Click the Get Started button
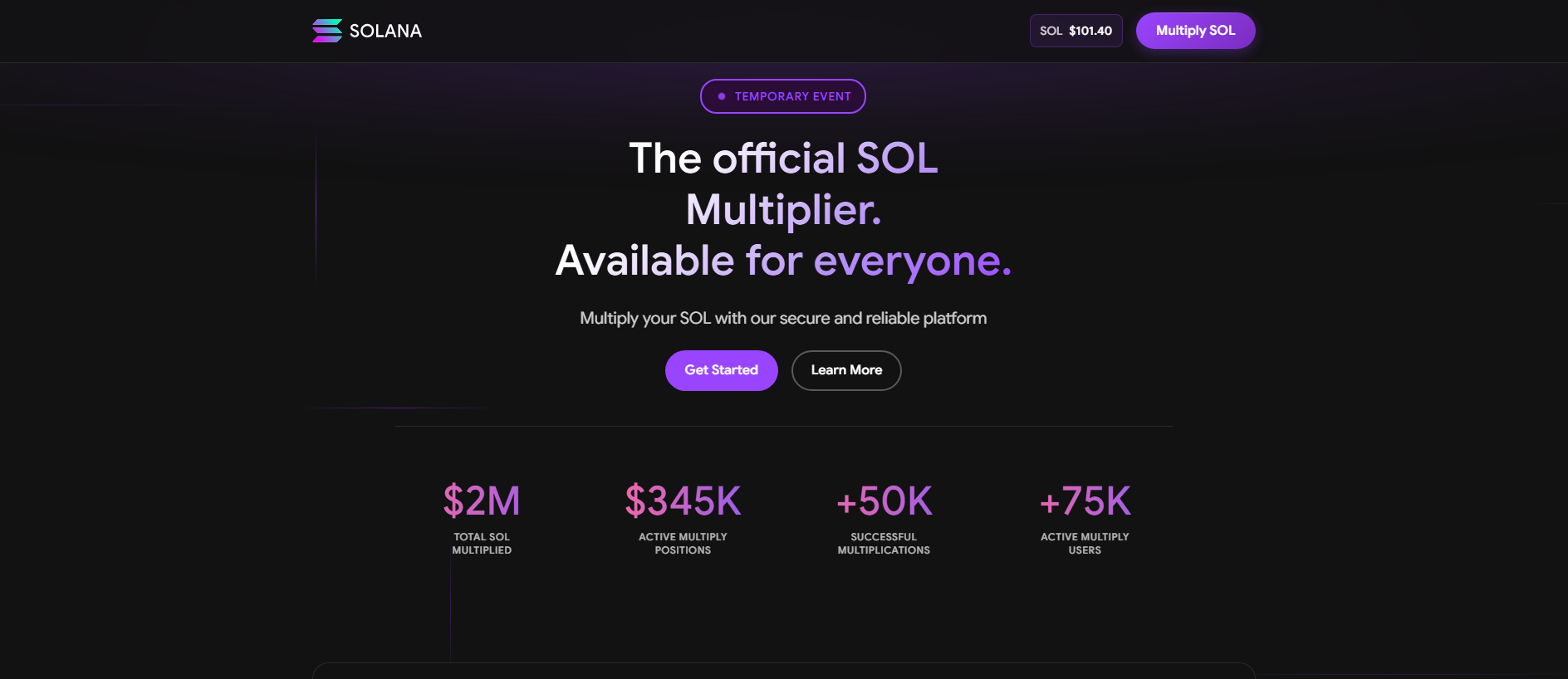 (x=721, y=370)
